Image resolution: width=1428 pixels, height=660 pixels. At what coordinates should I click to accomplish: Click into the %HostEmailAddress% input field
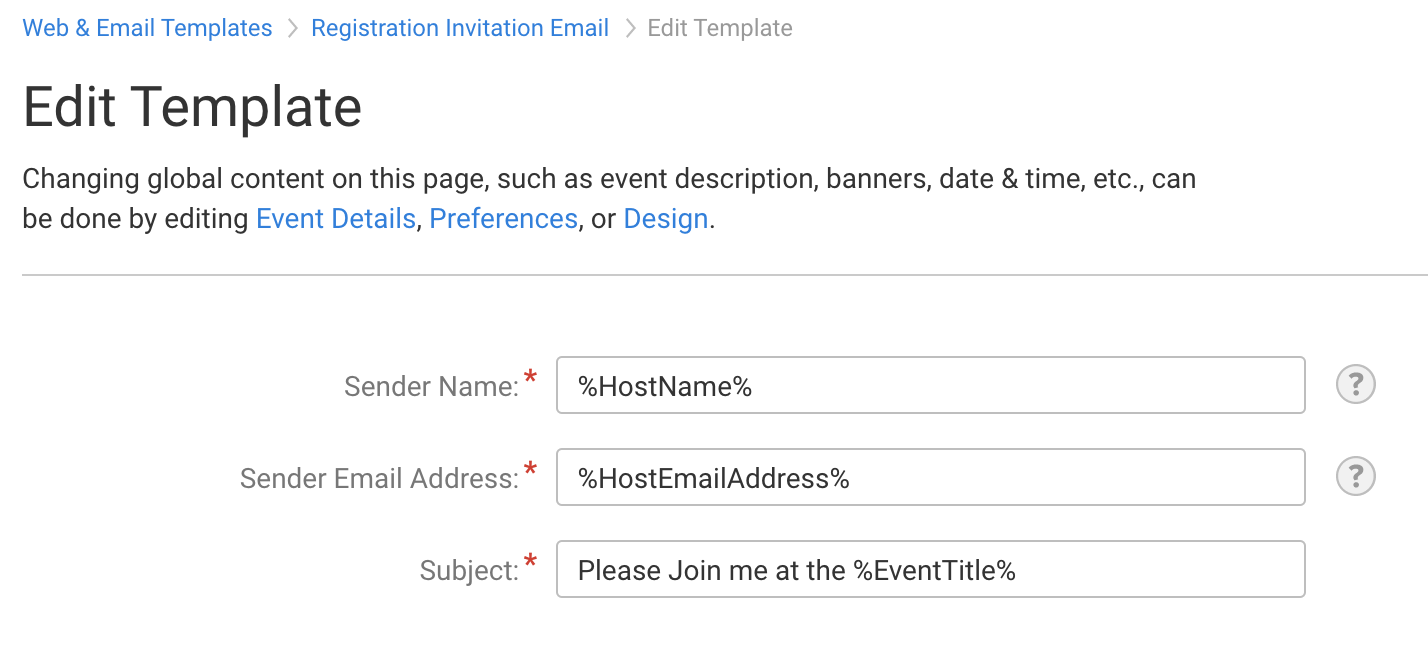(x=930, y=477)
